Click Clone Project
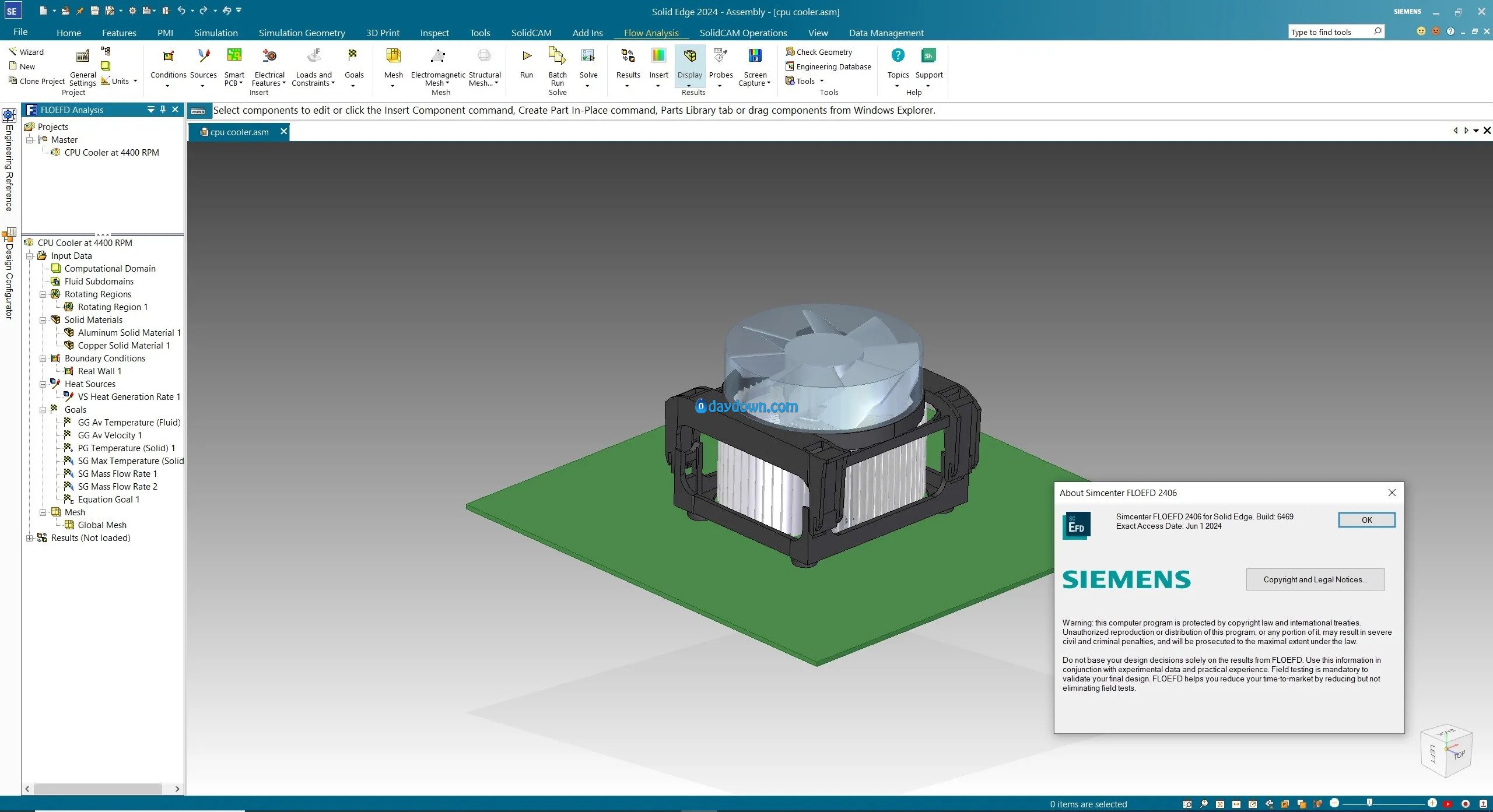Screen dimensions: 1493x812 36,81
